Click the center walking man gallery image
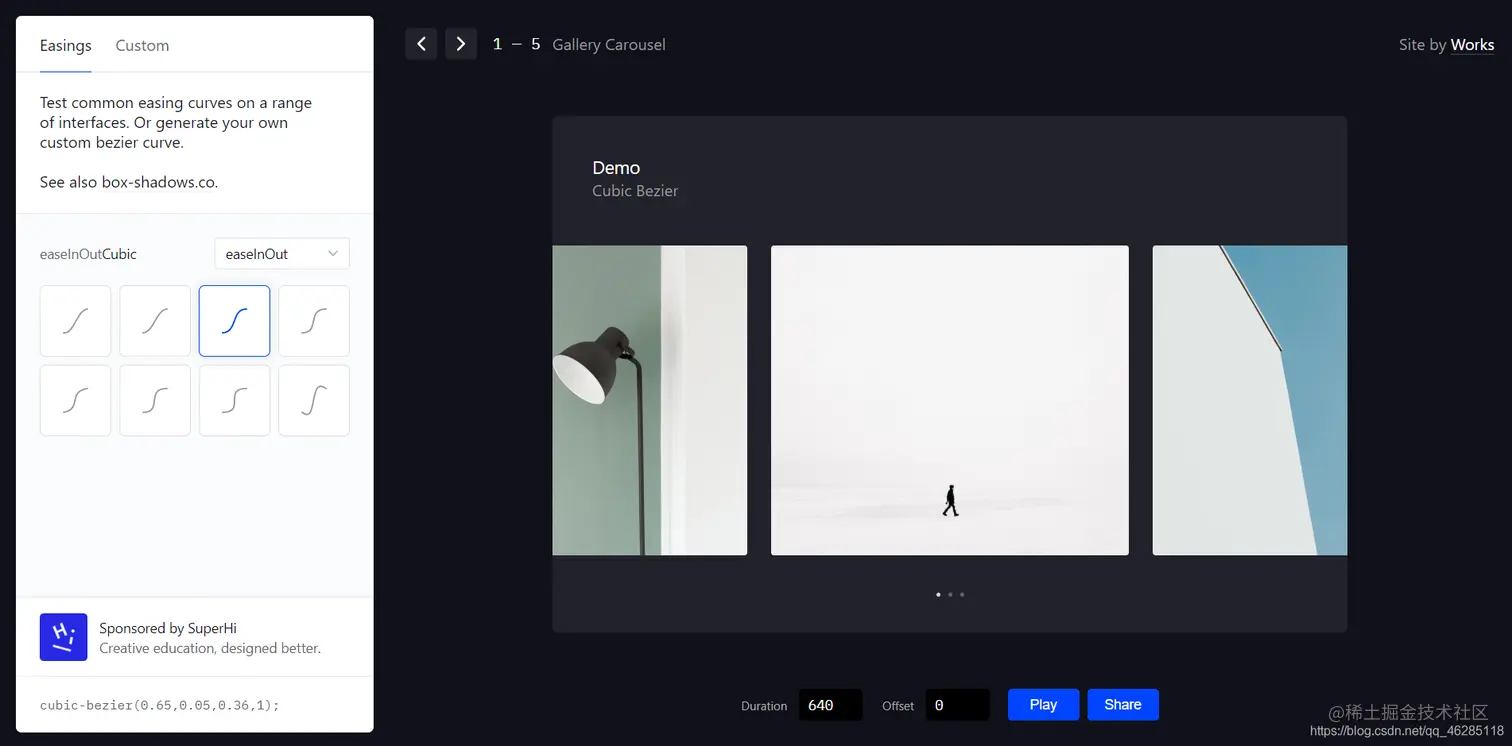 [950, 400]
